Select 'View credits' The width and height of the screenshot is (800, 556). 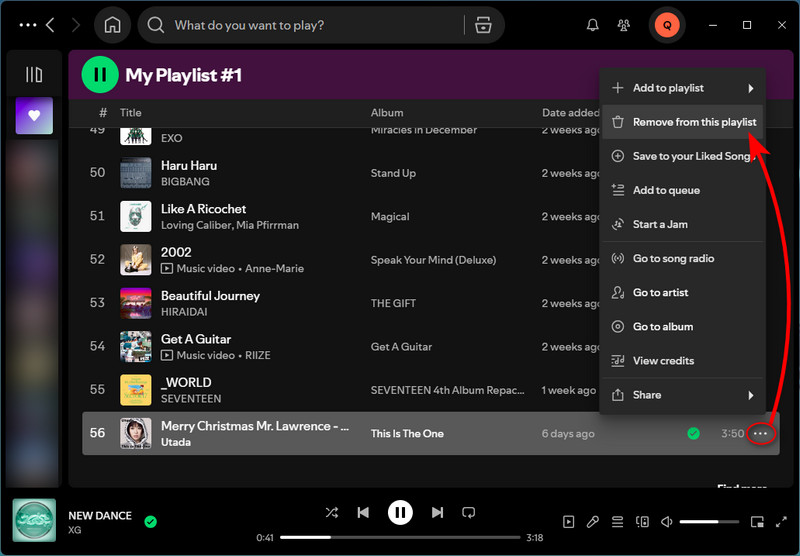point(682,361)
